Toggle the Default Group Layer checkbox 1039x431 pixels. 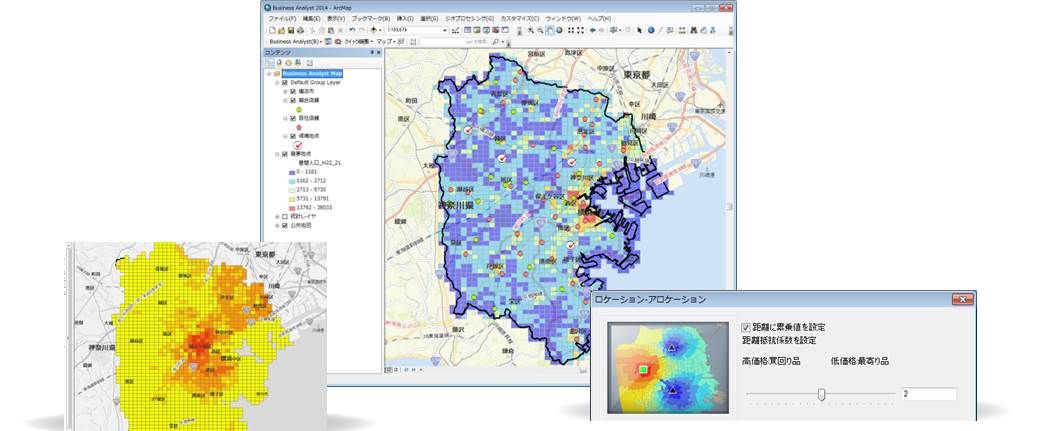coord(286,83)
